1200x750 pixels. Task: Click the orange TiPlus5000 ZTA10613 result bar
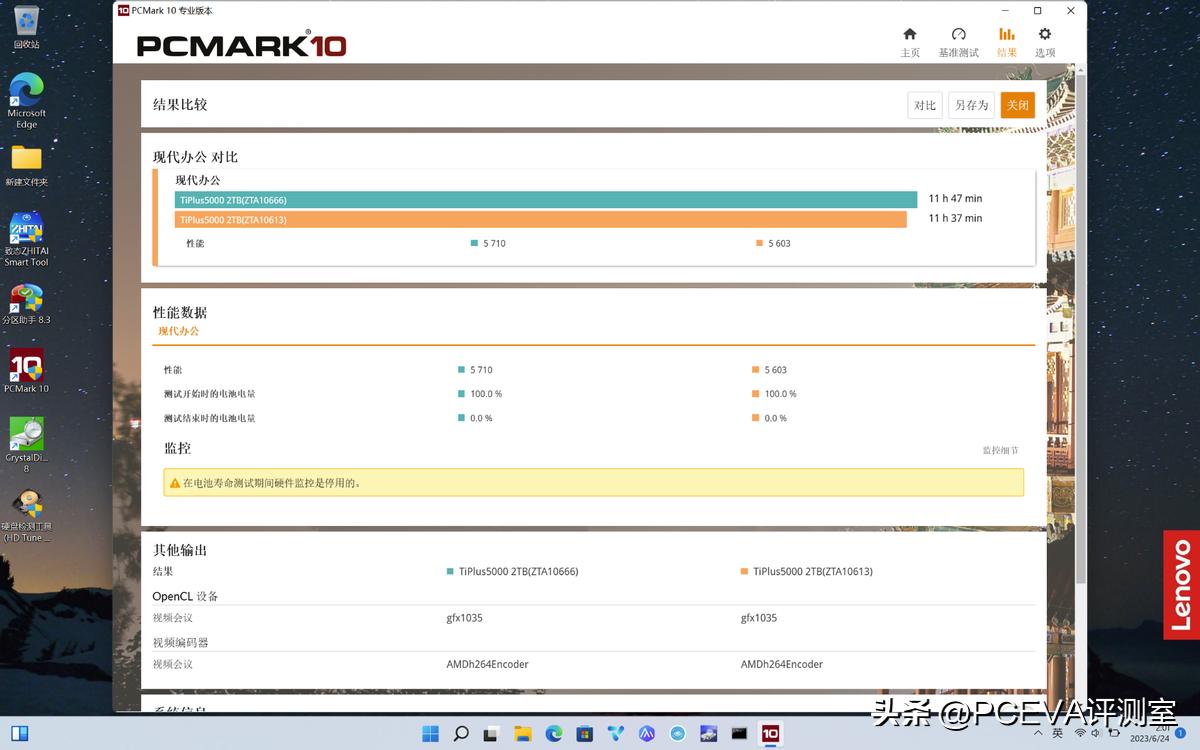click(540, 219)
